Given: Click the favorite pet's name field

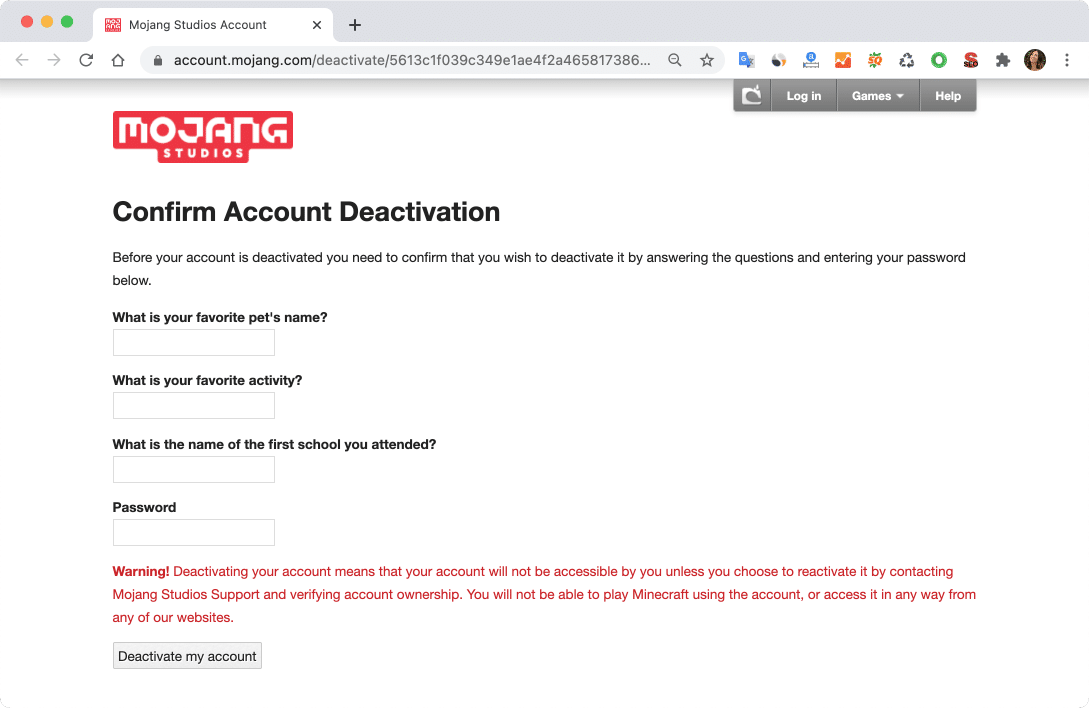Looking at the screenshot, I should pos(194,343).
